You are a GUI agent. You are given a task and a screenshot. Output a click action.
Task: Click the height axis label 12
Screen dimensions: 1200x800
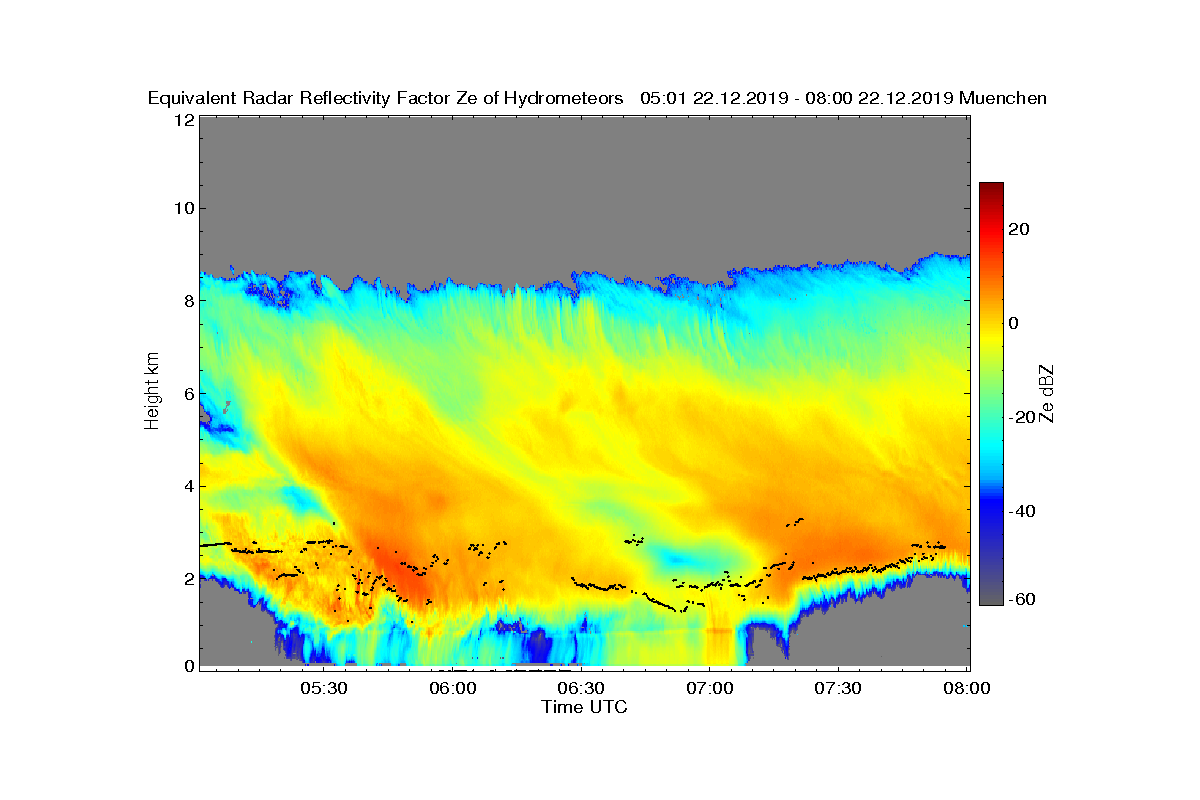click(183, 120)
